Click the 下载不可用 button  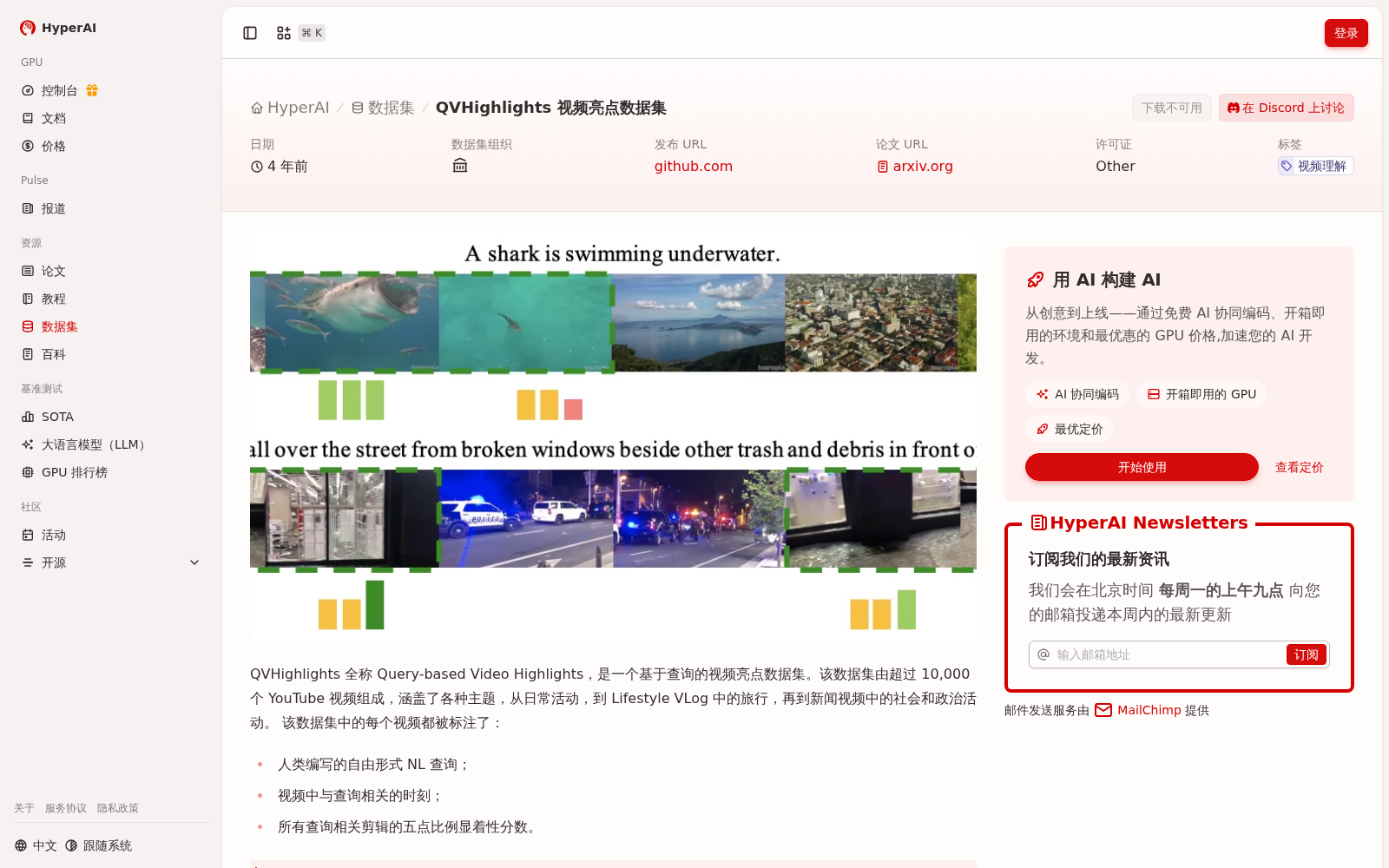pos(1171,108)
